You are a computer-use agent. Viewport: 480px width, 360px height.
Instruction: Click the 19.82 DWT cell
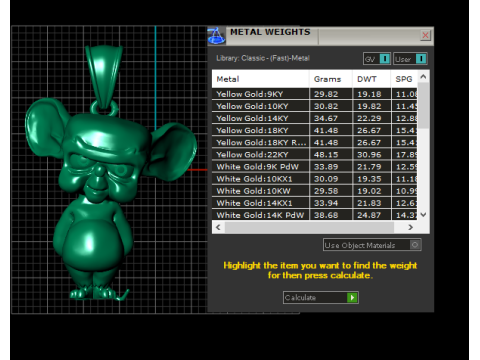[372, 106]
